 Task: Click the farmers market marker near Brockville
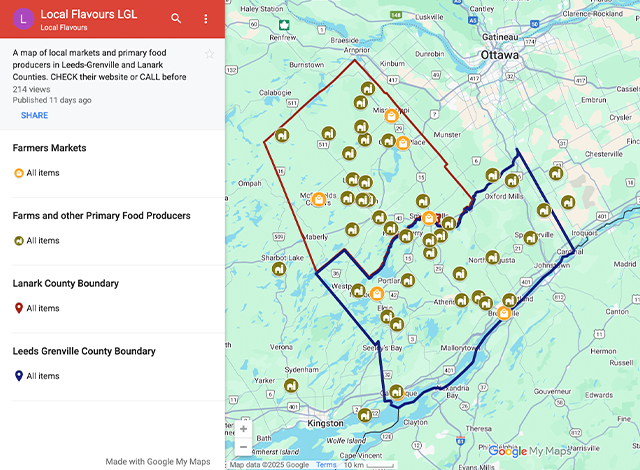coord(504,313)
